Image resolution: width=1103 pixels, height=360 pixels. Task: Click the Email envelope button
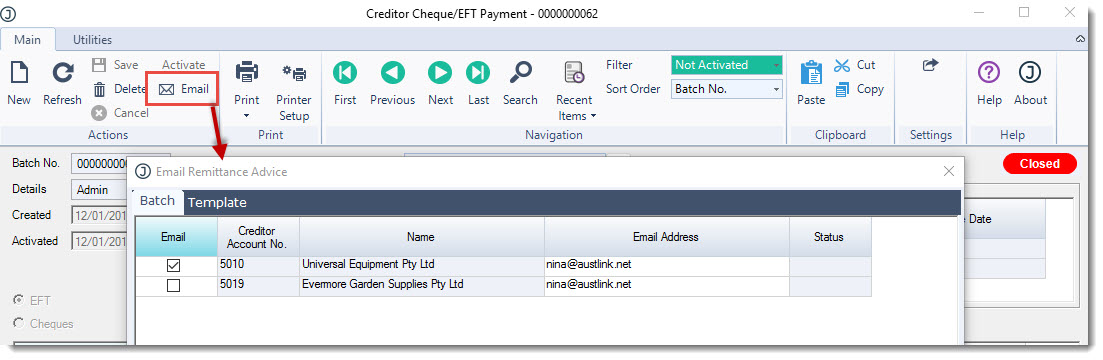pyautogui.click(x=183, y=89)
